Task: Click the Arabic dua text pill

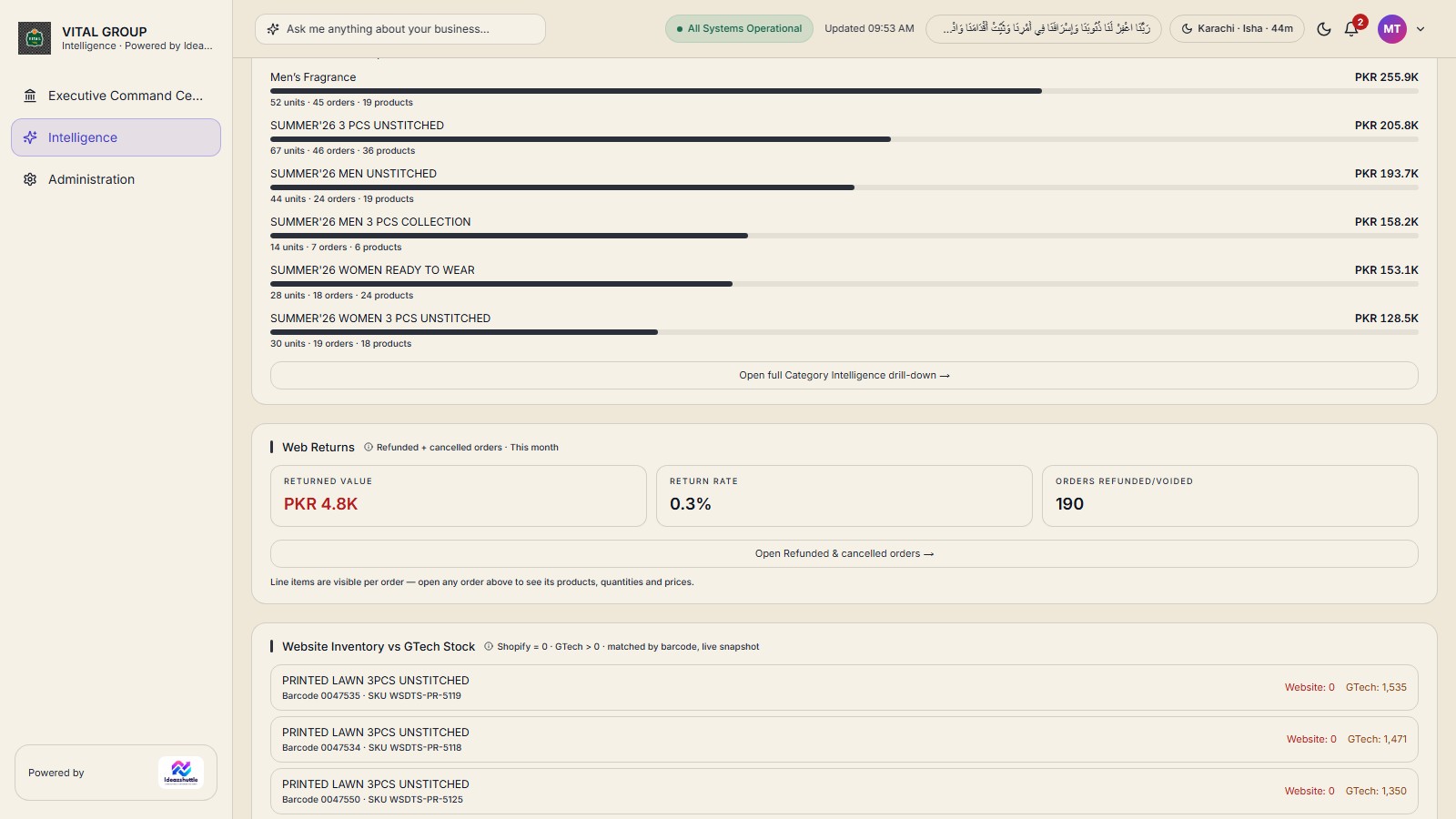Action: (x=1044, y=28)
